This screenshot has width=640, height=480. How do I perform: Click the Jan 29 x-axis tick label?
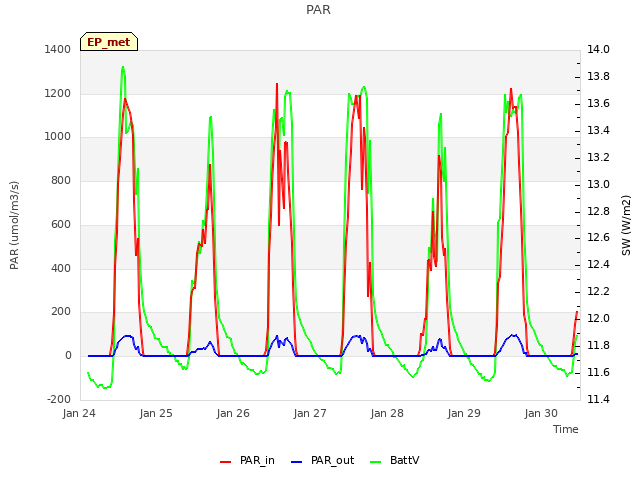(464, 413)
